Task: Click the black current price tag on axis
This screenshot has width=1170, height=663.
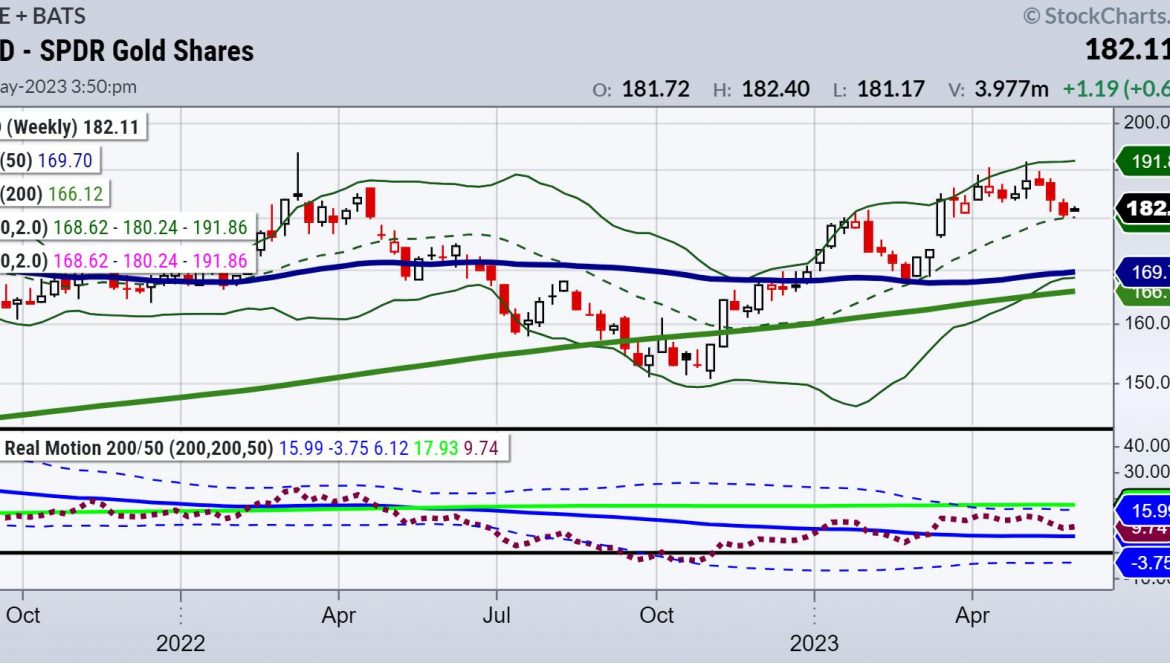Action: tap(1143, 208)
